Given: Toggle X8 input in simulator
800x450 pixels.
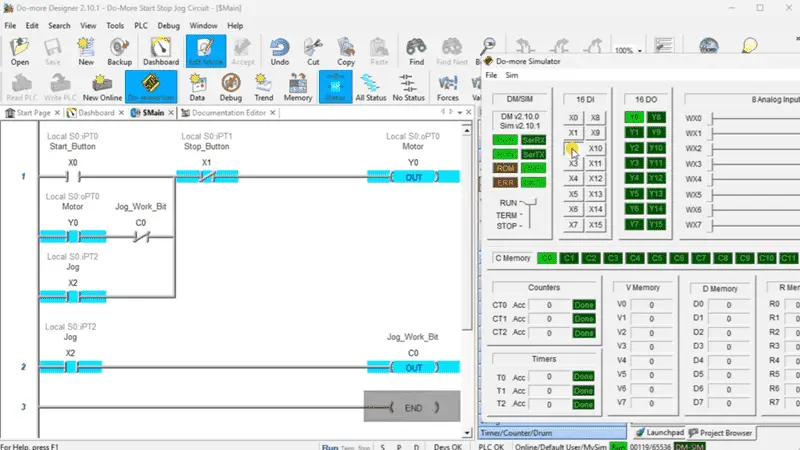Looking at the screenshot, I should [x=595, y=118].
